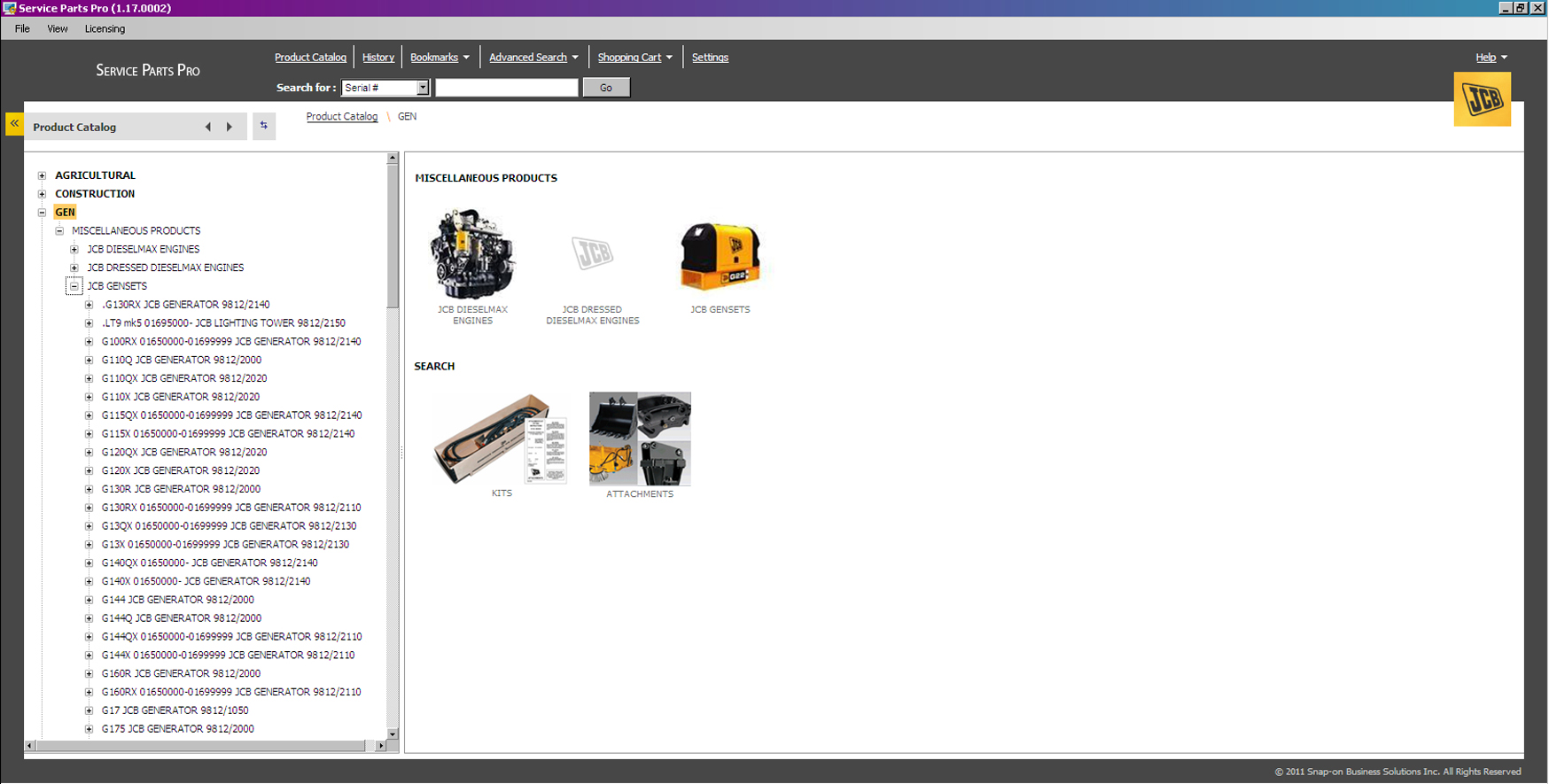1549x784 pixels.
Task: Collapse the sidebar with the yellow double-arrow icon
Action: click(14, 124)
